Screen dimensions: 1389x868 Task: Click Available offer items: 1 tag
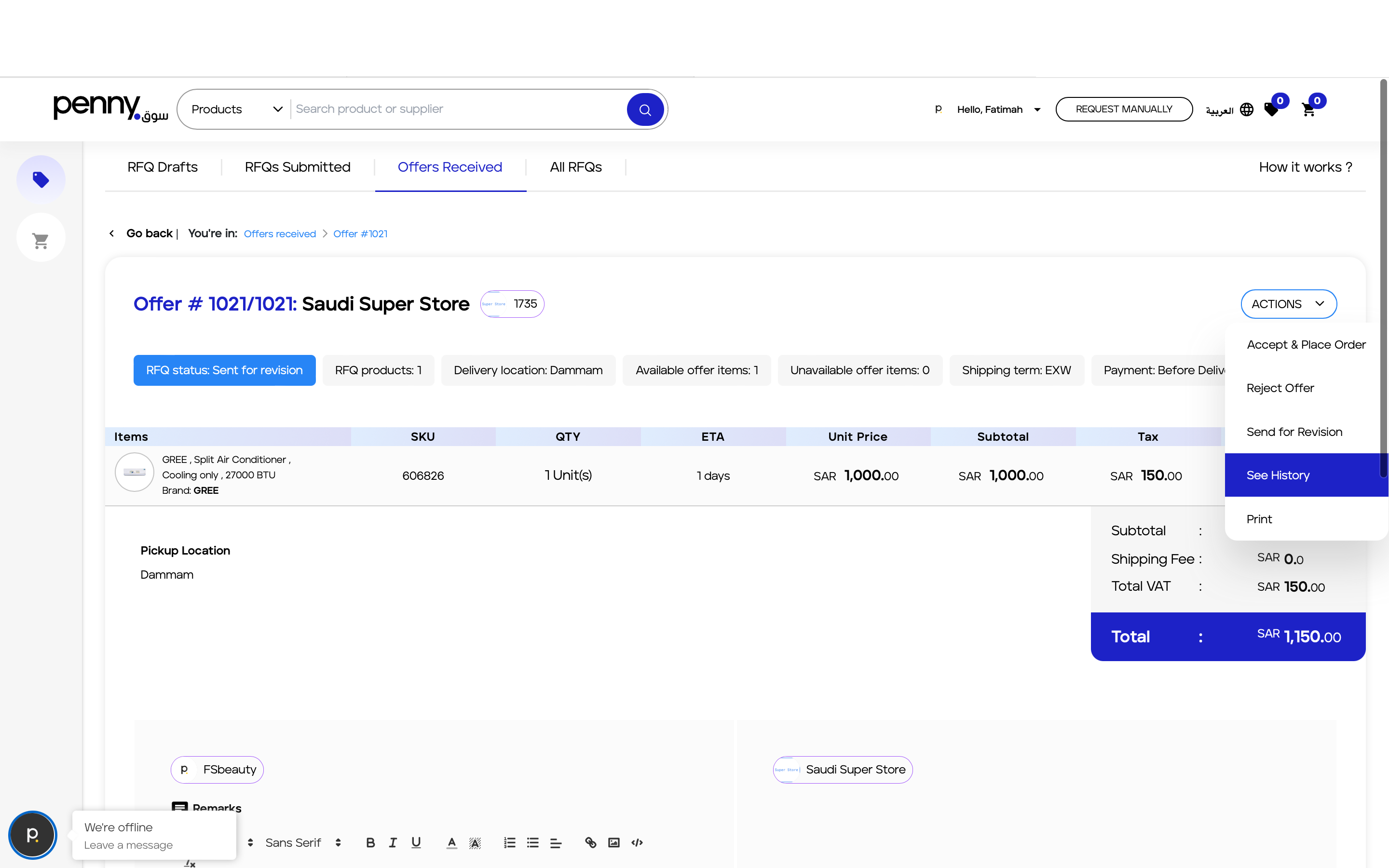(x=697, y=370)
